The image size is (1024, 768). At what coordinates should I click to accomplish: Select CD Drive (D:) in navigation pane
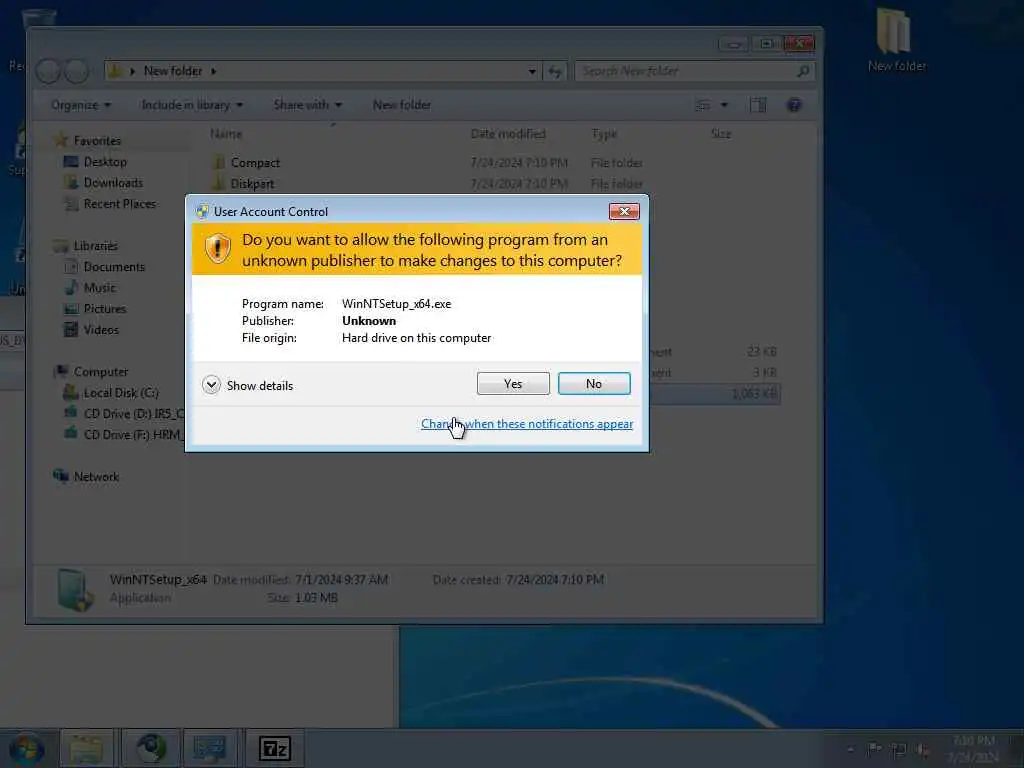[x=124, y=413]
